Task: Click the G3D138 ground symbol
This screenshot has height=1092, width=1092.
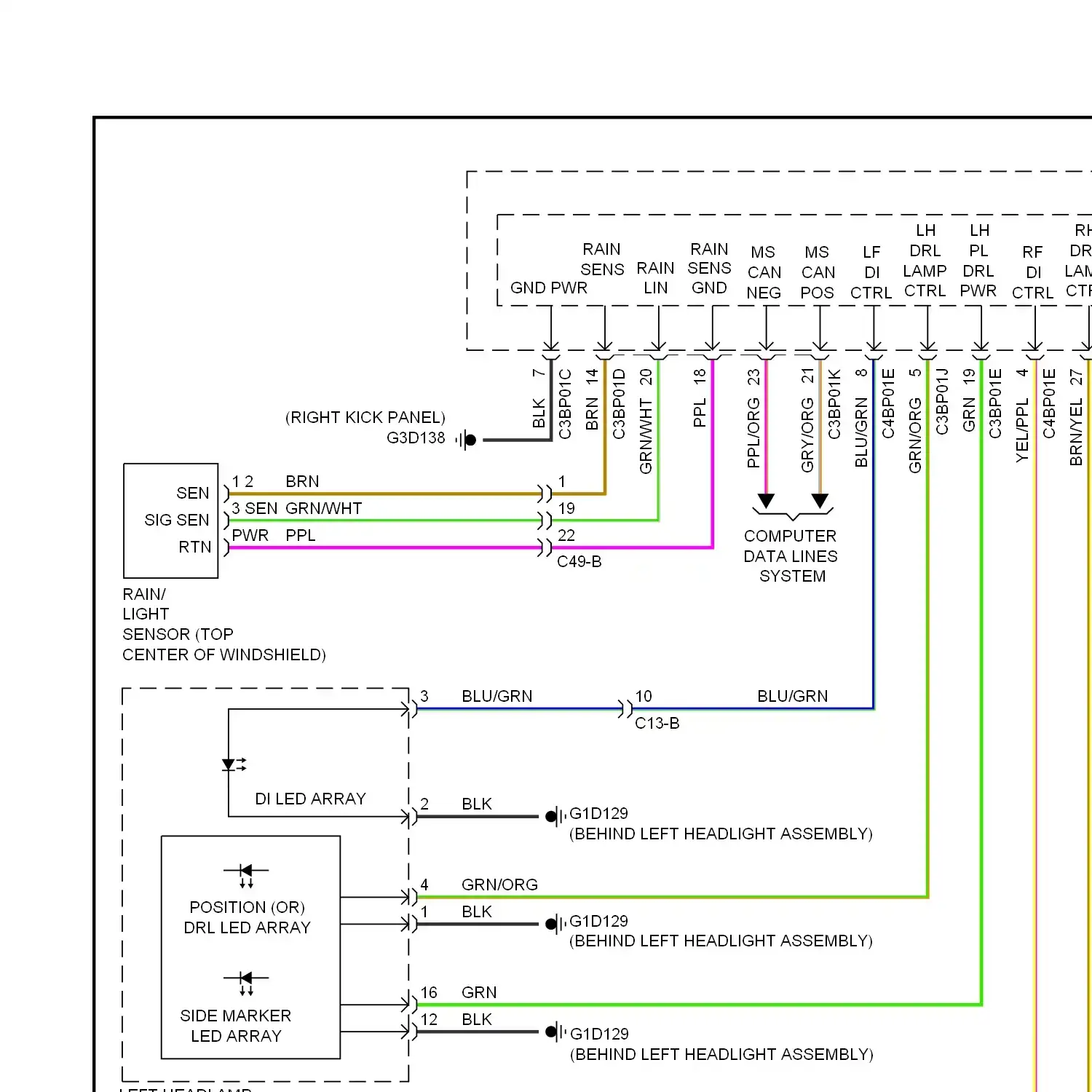Action: [466, 440]
